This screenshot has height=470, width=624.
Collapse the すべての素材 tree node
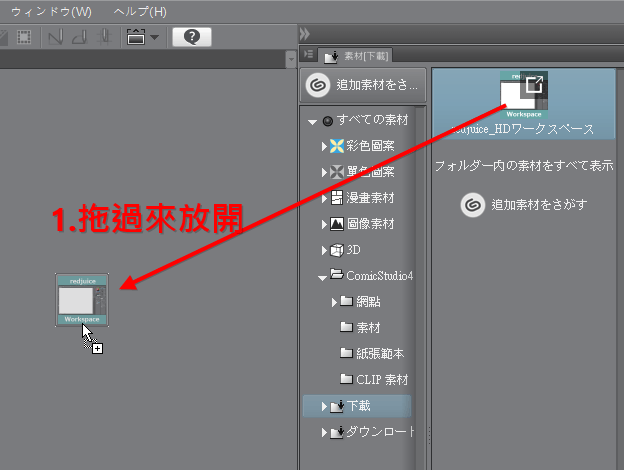click(x=313, y=121)
